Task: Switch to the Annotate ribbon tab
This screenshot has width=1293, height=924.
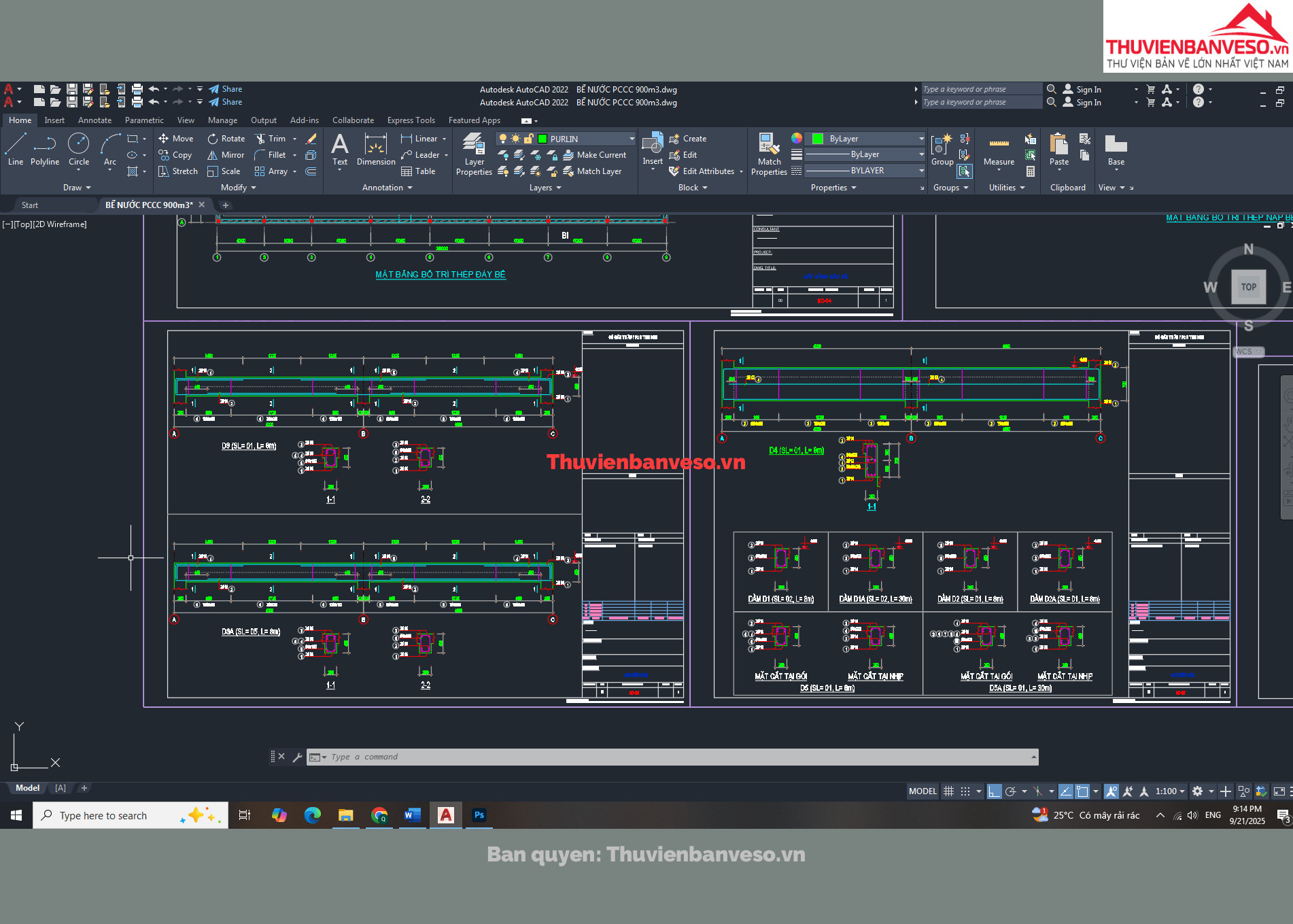Action: pyautogui.click(x=94, y=120)
